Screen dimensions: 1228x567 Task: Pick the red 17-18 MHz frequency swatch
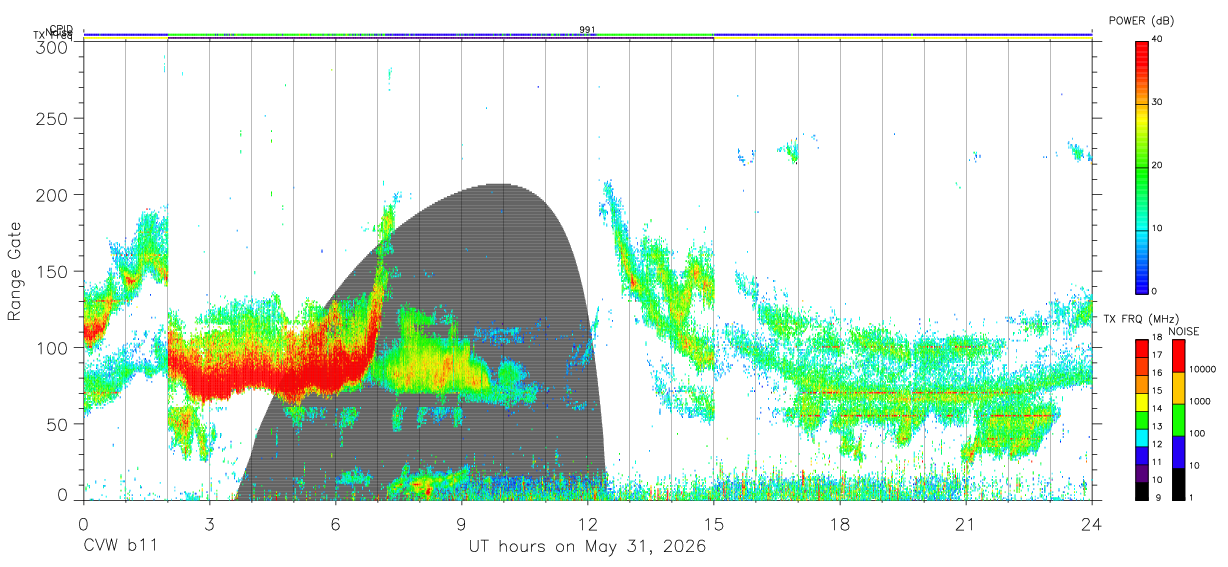[1141, 349]
